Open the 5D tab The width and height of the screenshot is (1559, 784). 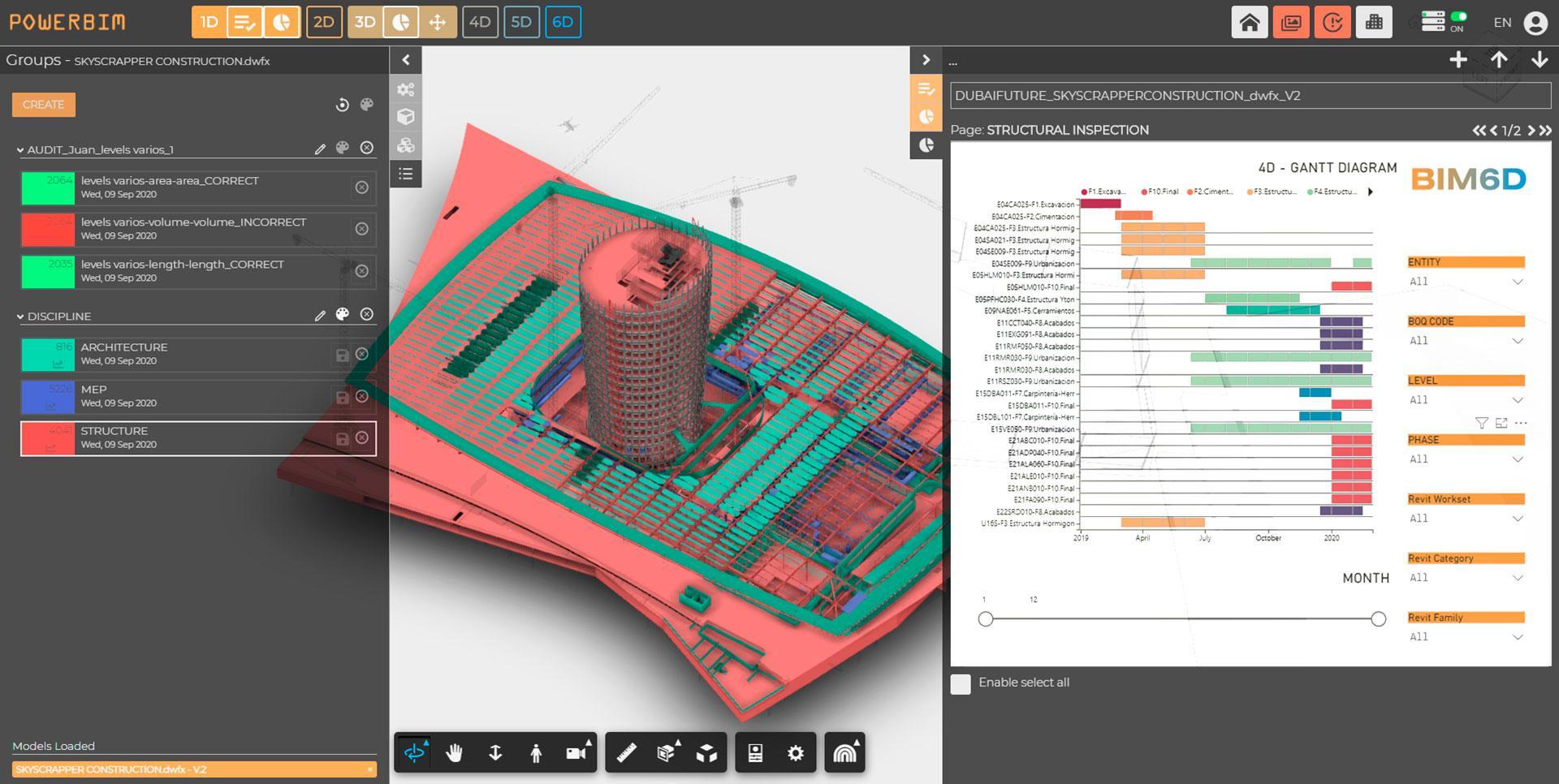click(x=521, y=22)
